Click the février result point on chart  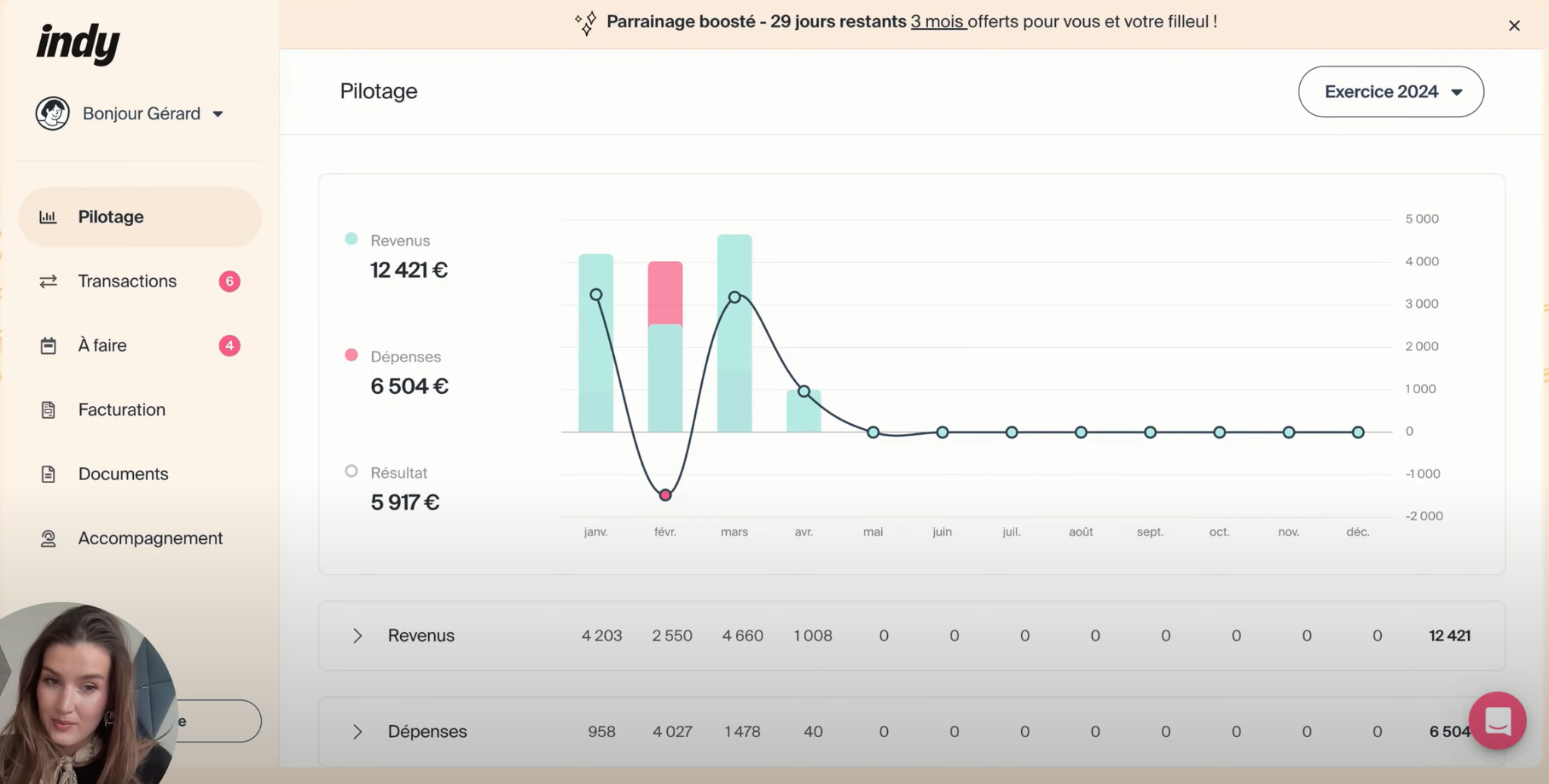tap(665, 495)
